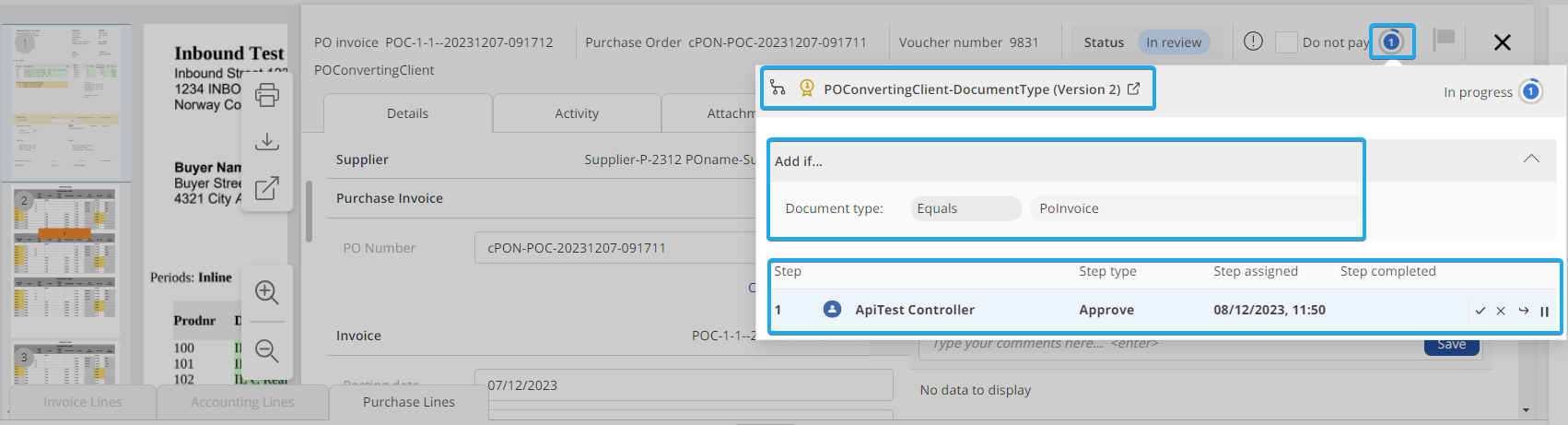Toggle the Do not pay checkbox
The height and width of the screenshot is (425, 1568).
[x=1286, y=42]
